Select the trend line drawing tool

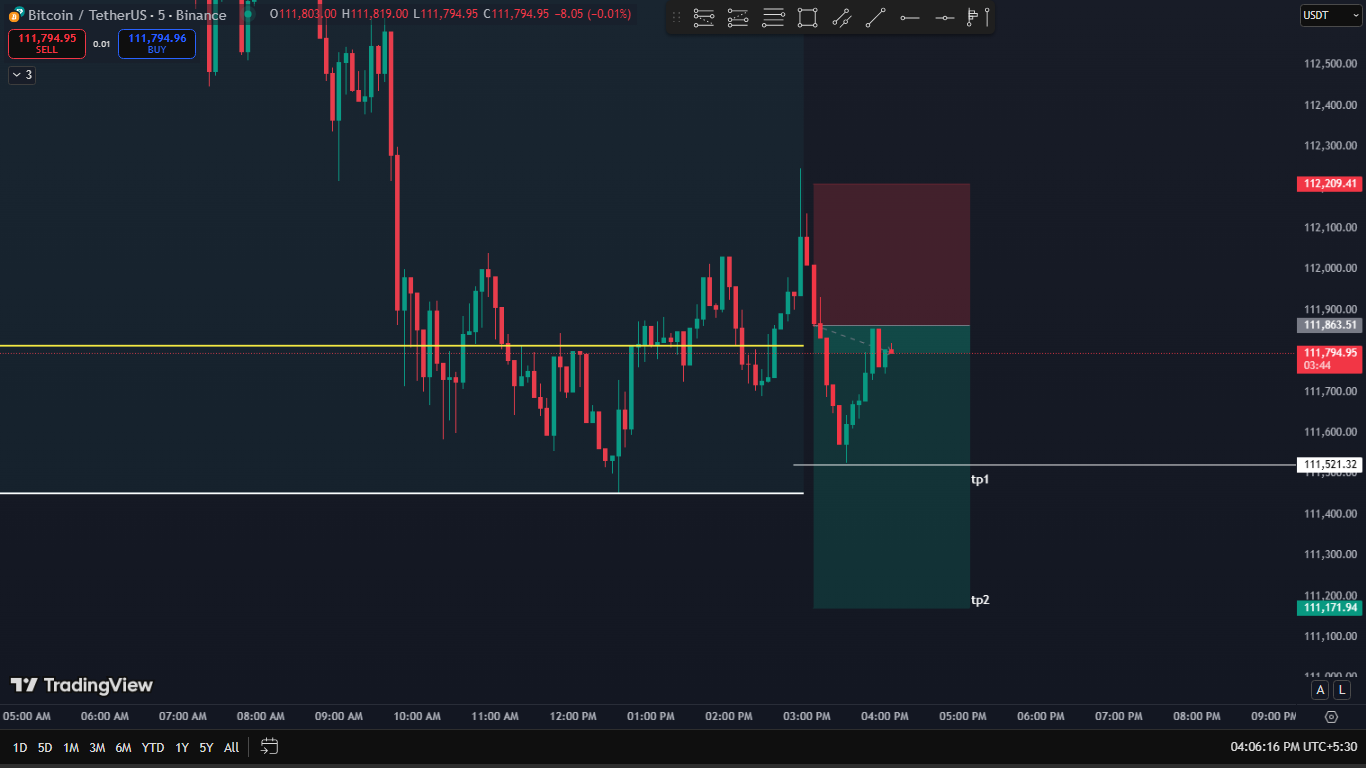pyautogui.click(x=875, y=17)
